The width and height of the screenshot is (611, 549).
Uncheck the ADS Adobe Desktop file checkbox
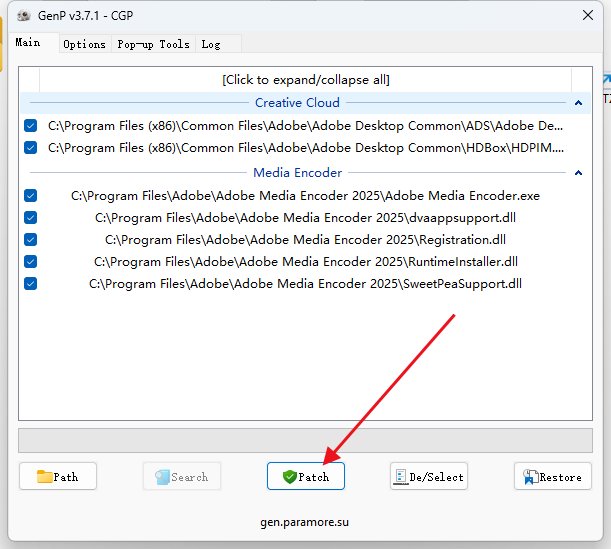[x=30, y=125]
